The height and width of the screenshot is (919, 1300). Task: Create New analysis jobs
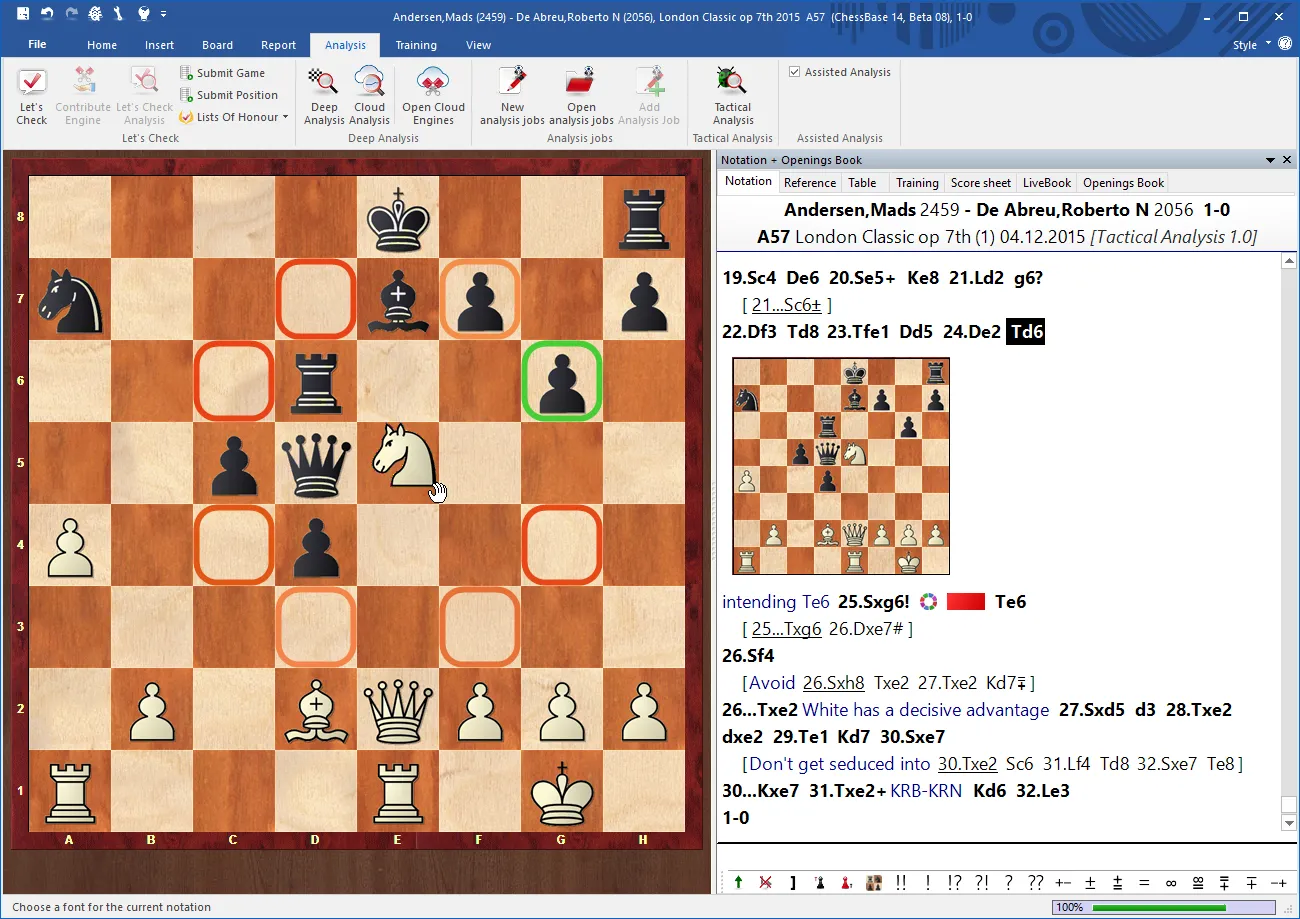tap(512, 96)
